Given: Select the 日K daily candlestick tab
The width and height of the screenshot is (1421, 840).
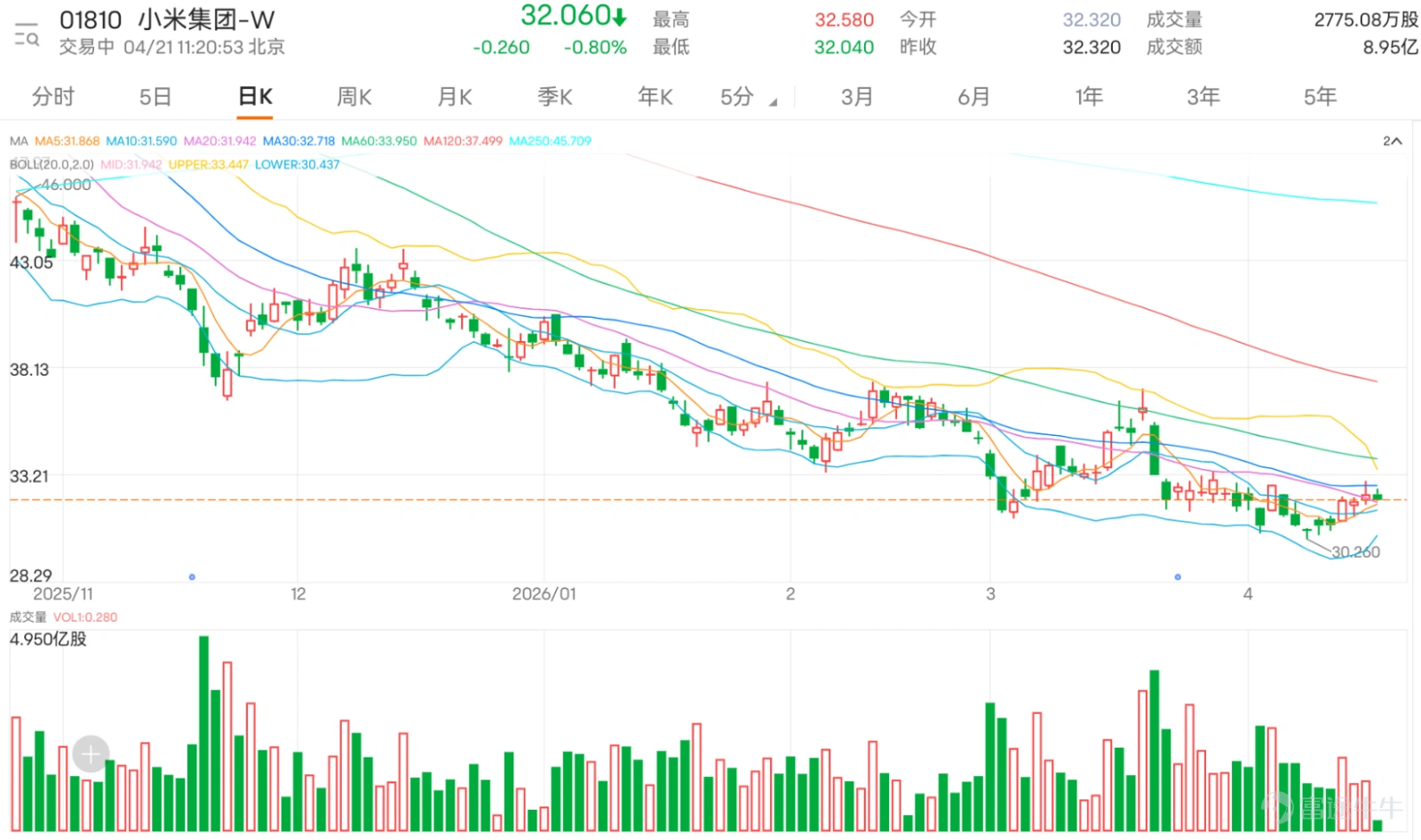Looking at the screenshot, I should pyautogui.click(x=255, y=97).
